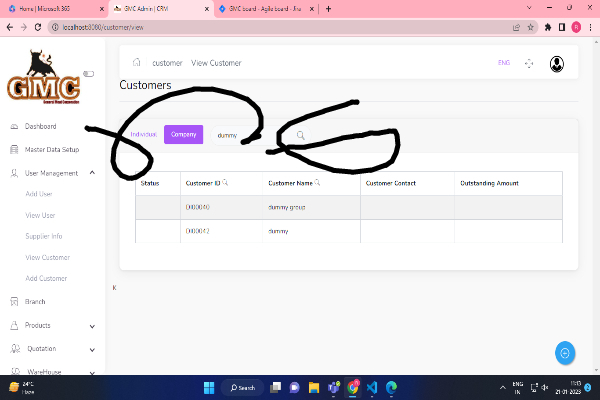Select the Company customer type button

point(183,134)
